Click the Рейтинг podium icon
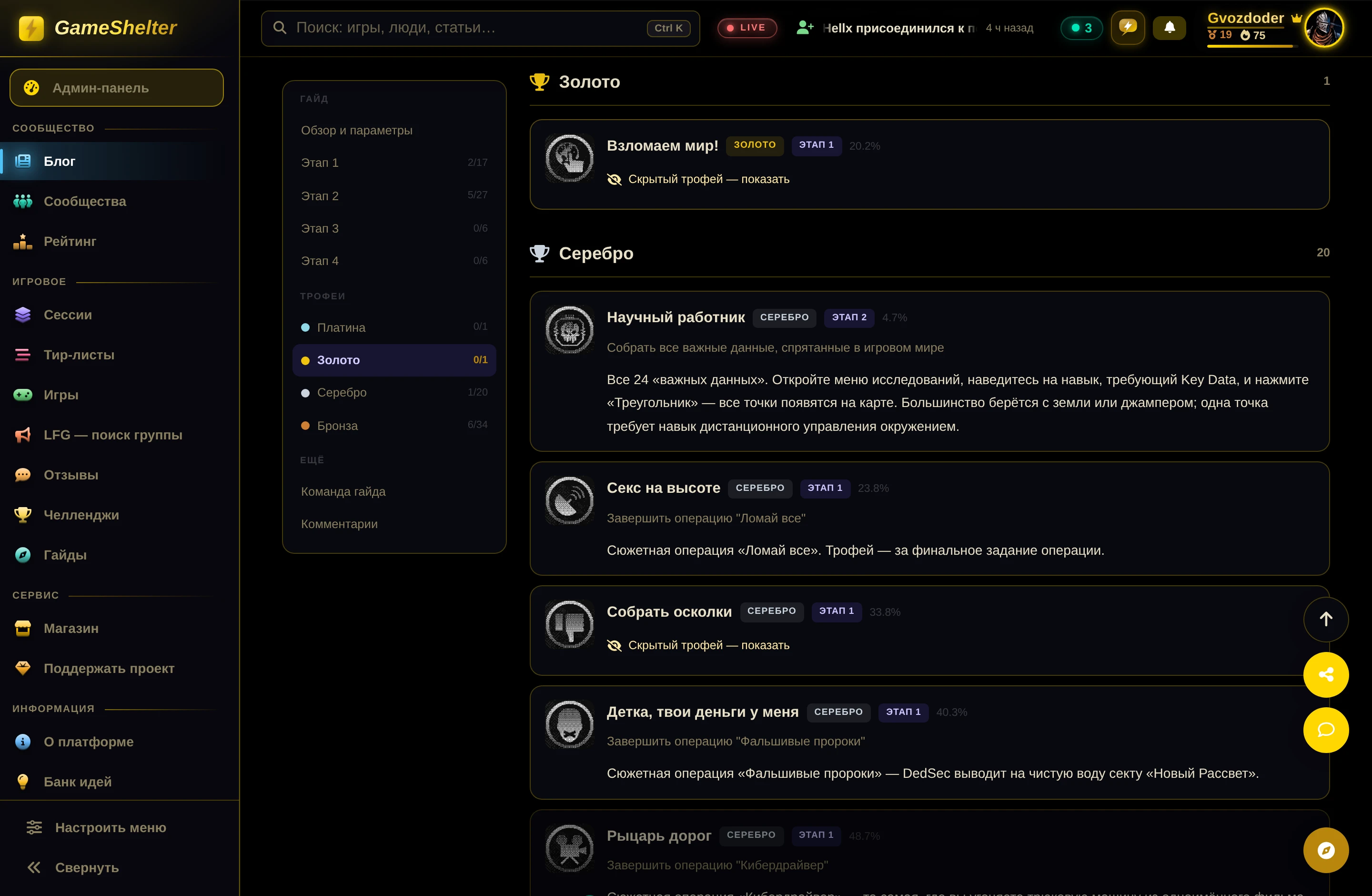Viewport: 1372px width, 896px height. [22, 242]
